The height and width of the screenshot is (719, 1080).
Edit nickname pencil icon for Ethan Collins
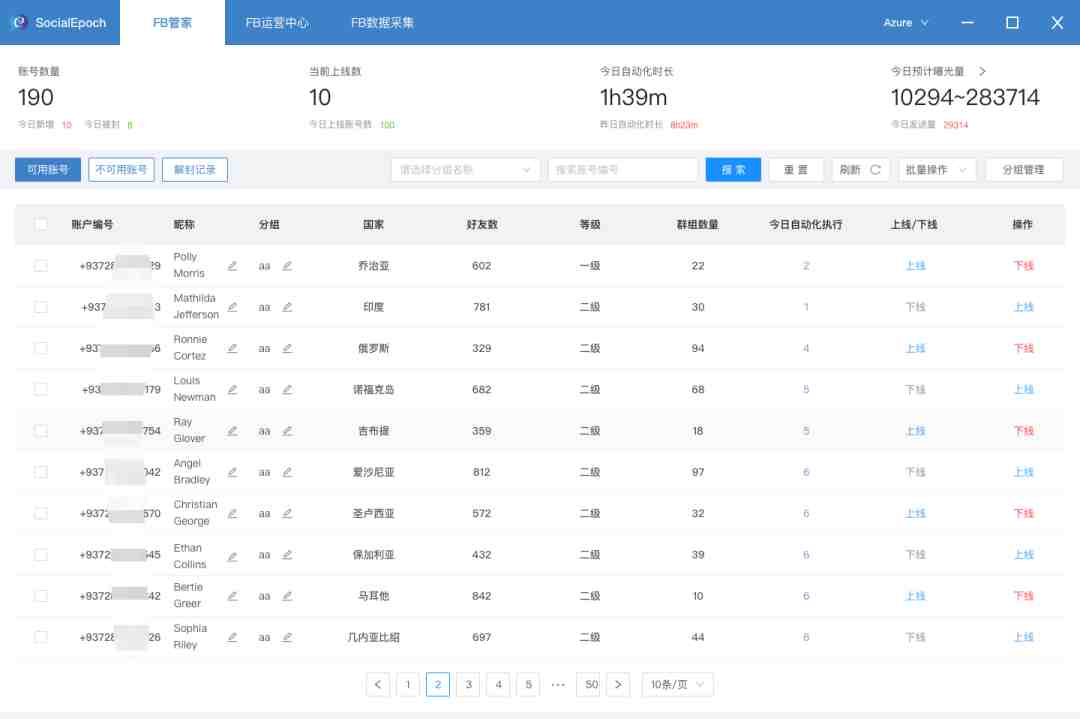coord(232,556)
